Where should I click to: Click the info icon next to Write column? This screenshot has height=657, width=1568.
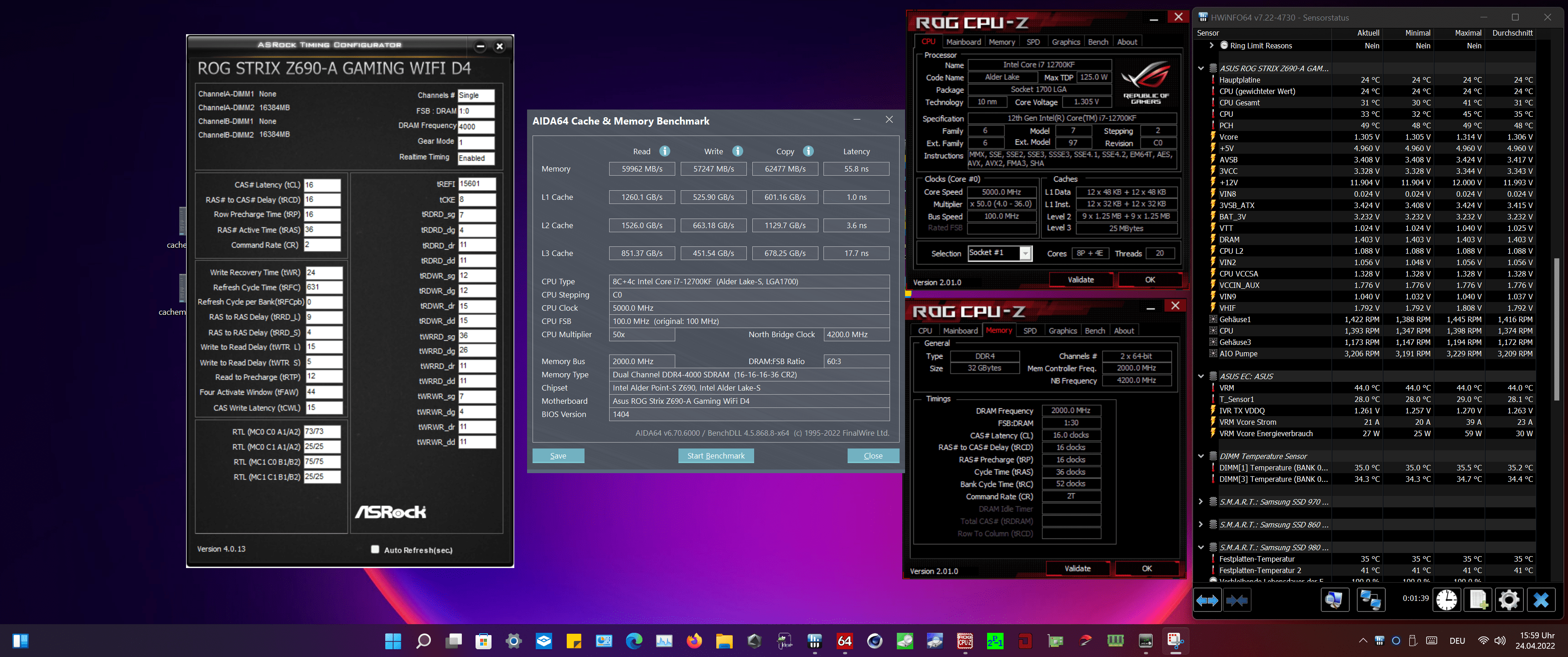737,151
